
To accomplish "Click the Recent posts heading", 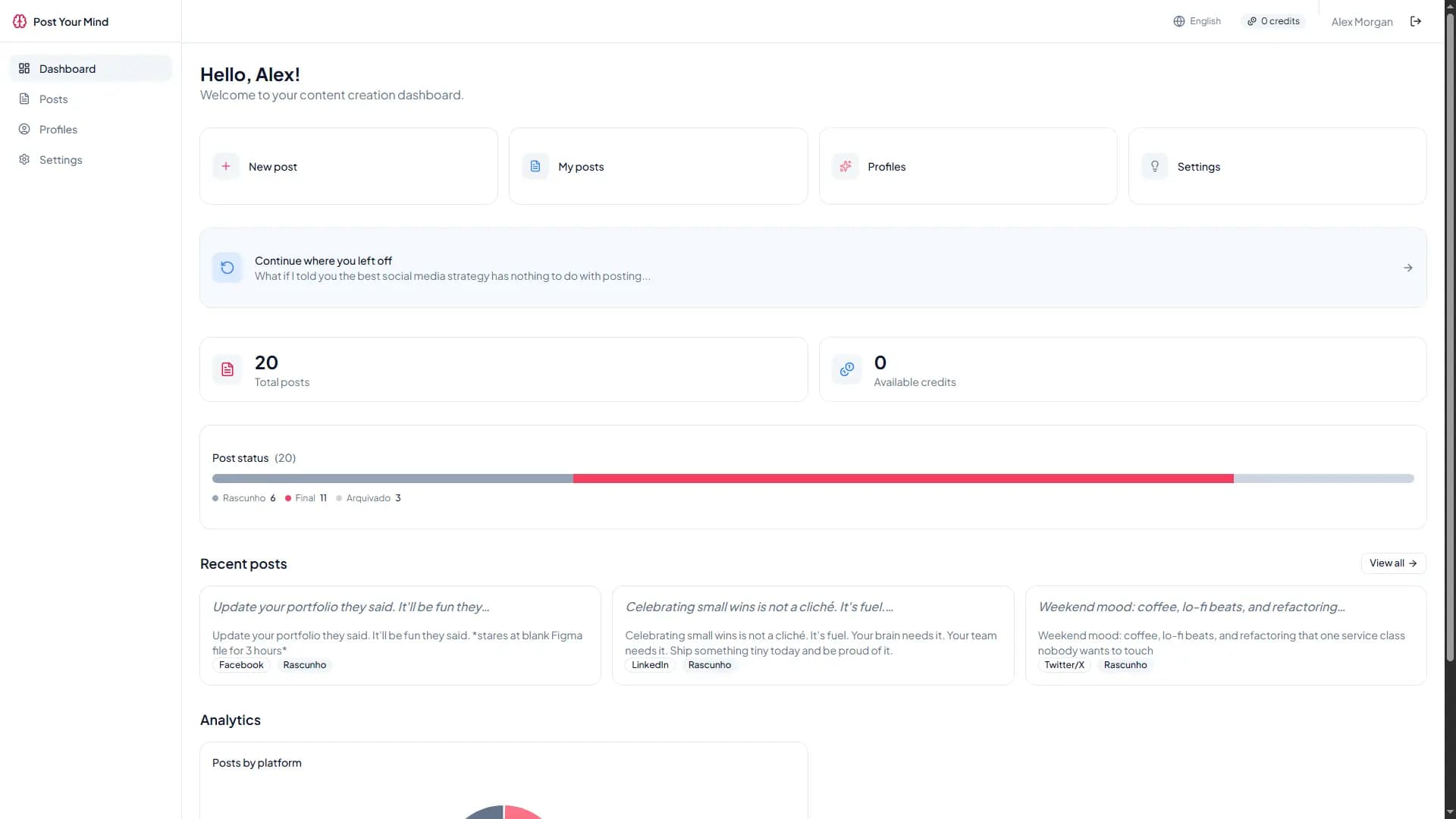I will click(x=243, y=563).
